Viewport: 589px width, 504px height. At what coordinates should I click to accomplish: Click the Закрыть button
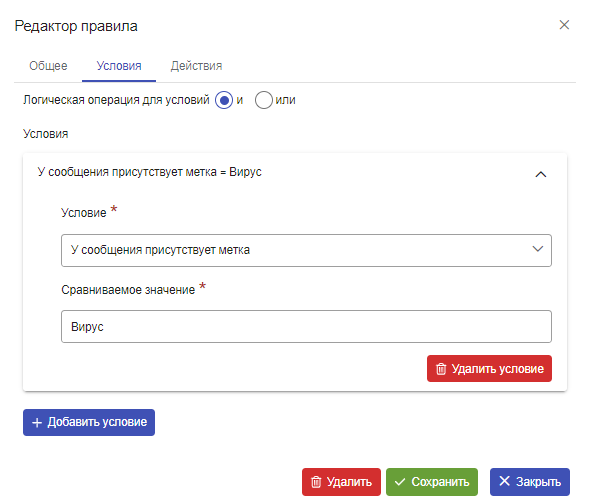tap(530, 482)
